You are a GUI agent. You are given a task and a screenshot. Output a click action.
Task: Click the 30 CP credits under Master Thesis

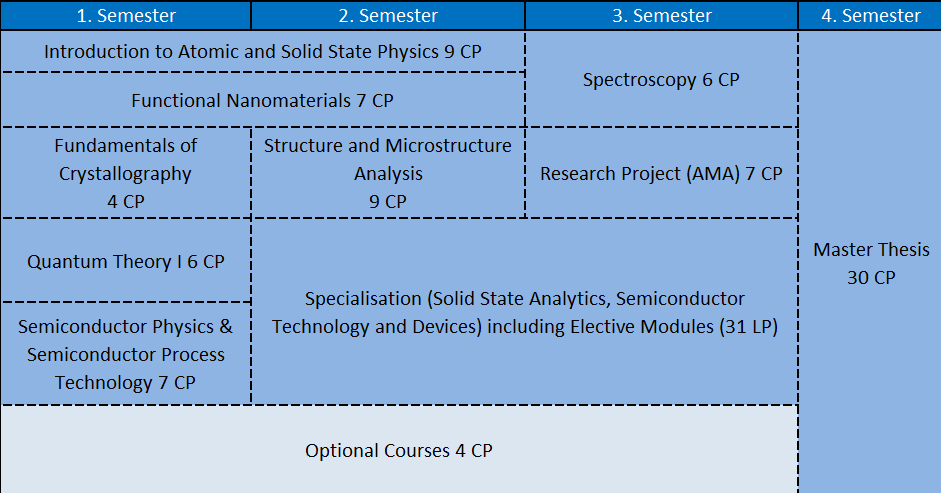[x=871, y=278]
